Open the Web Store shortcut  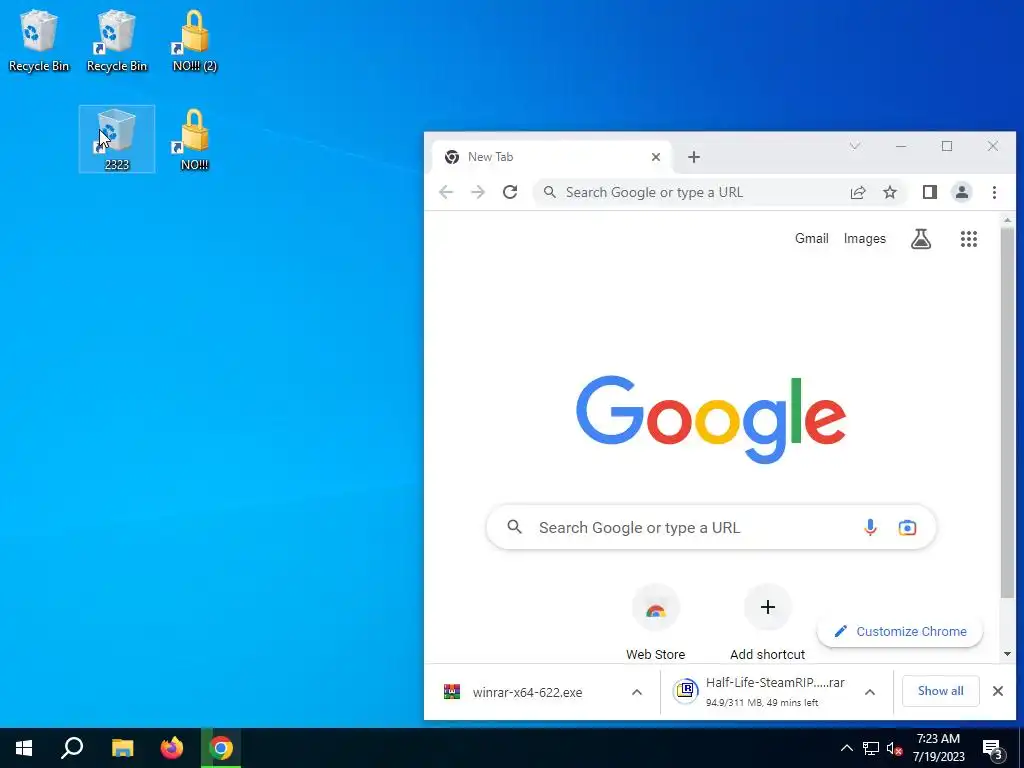pos(656,624)
